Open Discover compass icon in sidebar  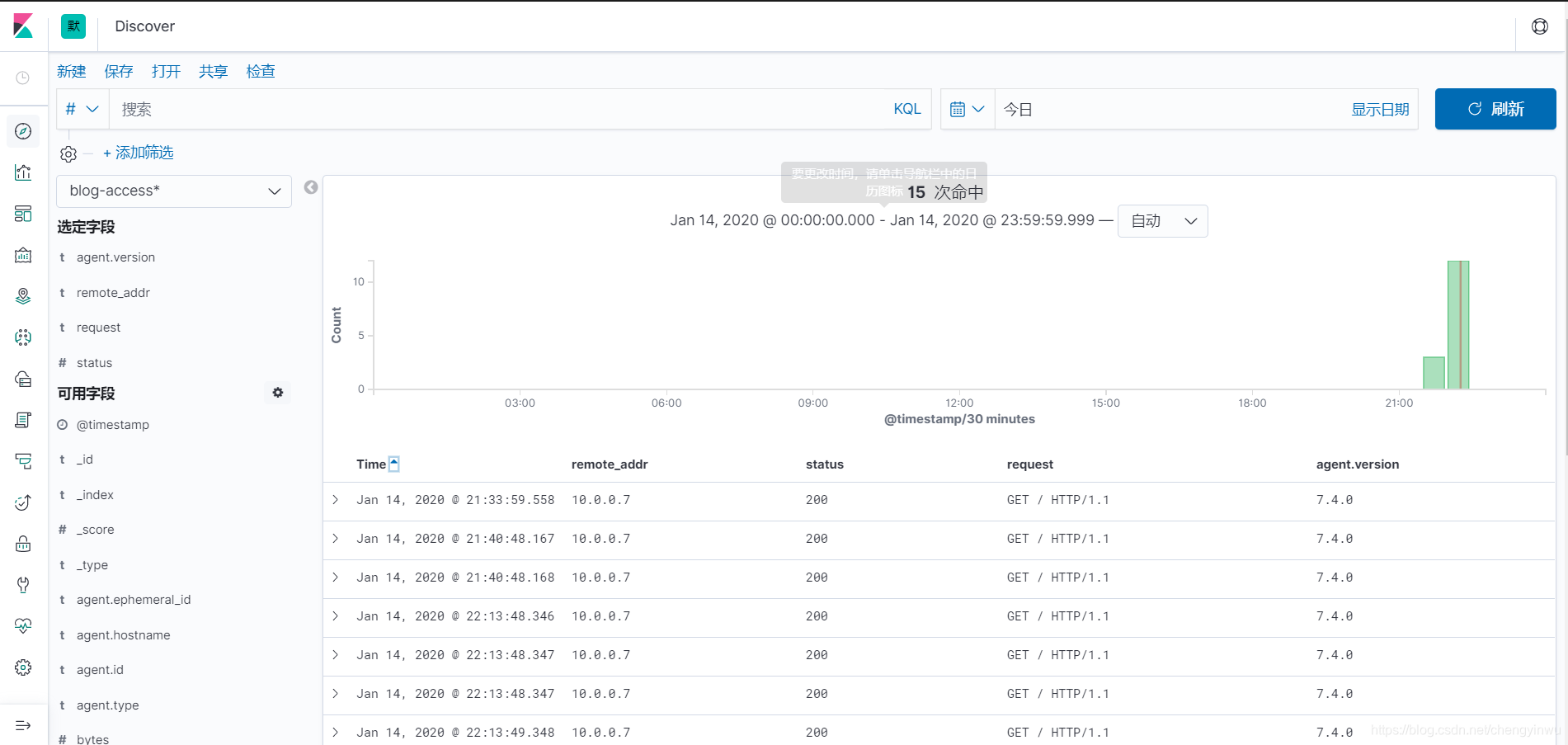coord(23,131)
